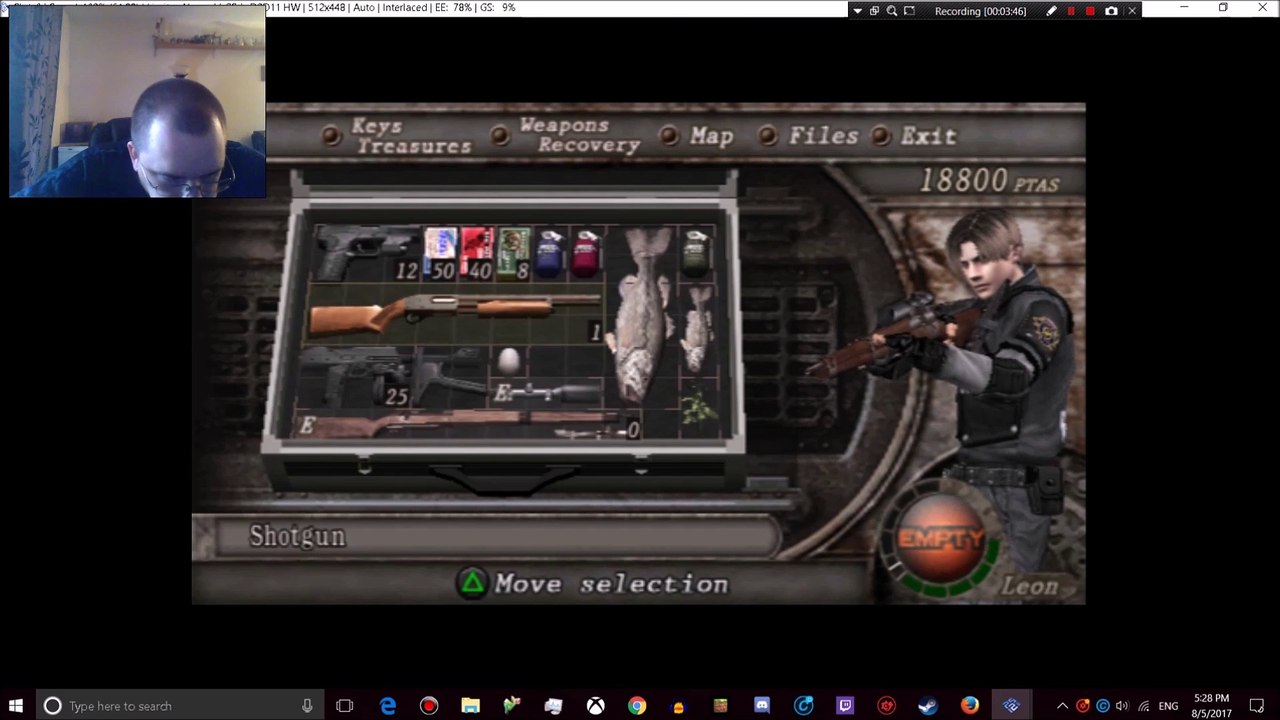Viewport: 1280px width, 720px height.
Task: Open Discord from the taskbar
Action: click(762, 706)
